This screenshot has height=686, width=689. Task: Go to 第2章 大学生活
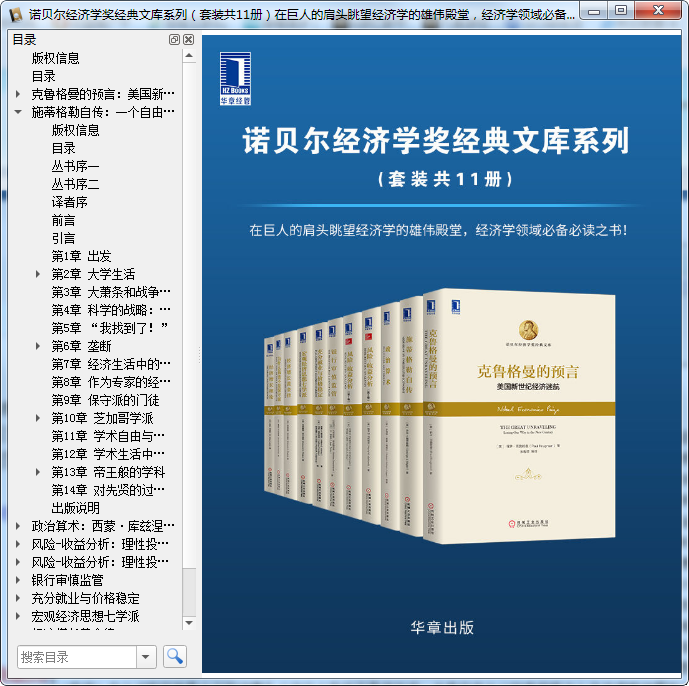pos(93,274)
